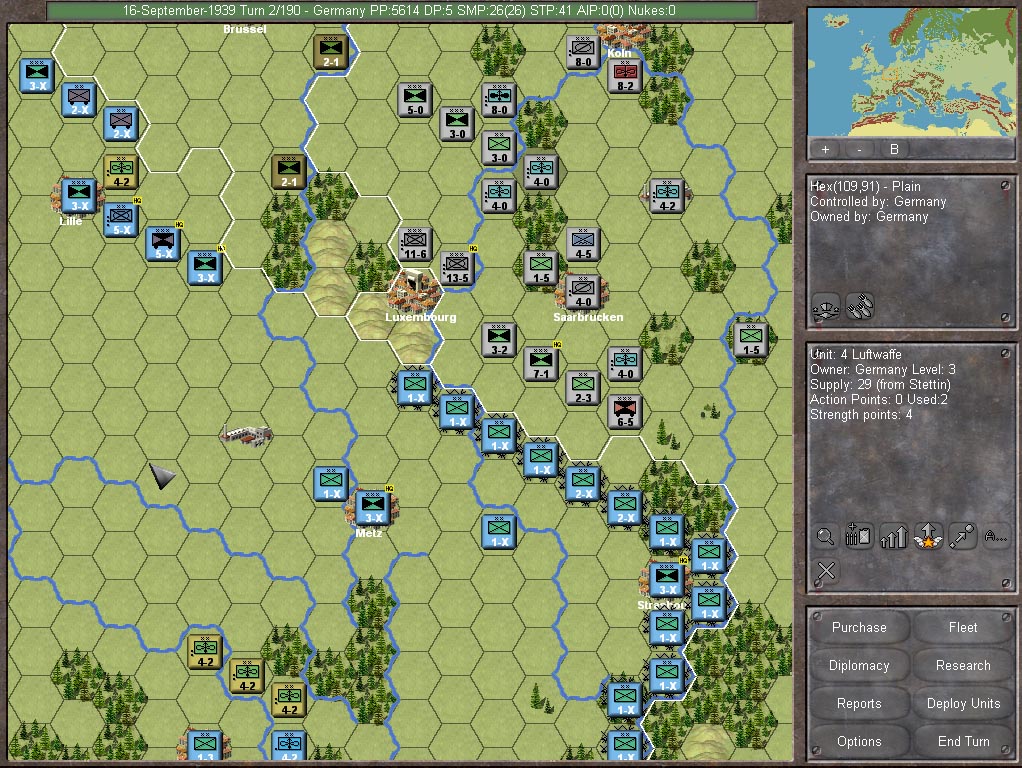Click the X disband unit icon
This screenshot has width=1022, height=768.
coord(826,571)
